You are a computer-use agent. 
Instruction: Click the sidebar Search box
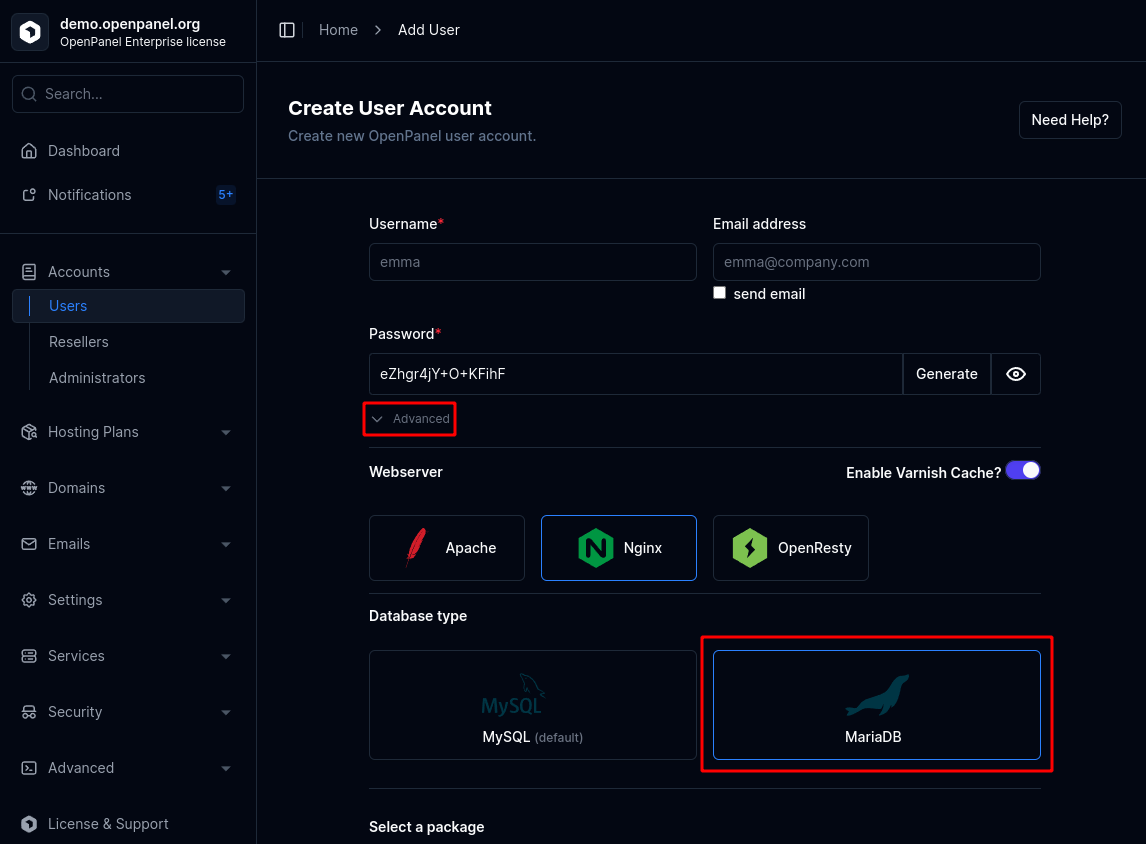(x=128, y=94)
